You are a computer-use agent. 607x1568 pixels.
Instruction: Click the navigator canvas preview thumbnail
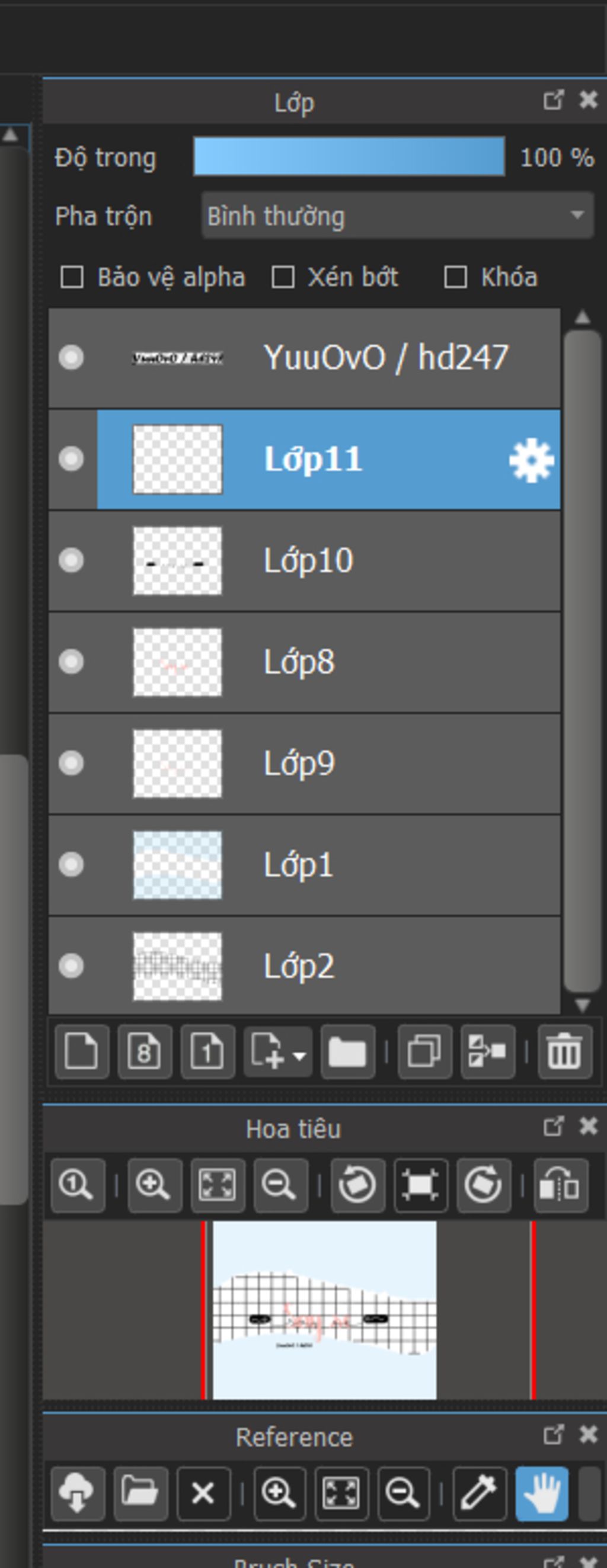click(324, 1309)
